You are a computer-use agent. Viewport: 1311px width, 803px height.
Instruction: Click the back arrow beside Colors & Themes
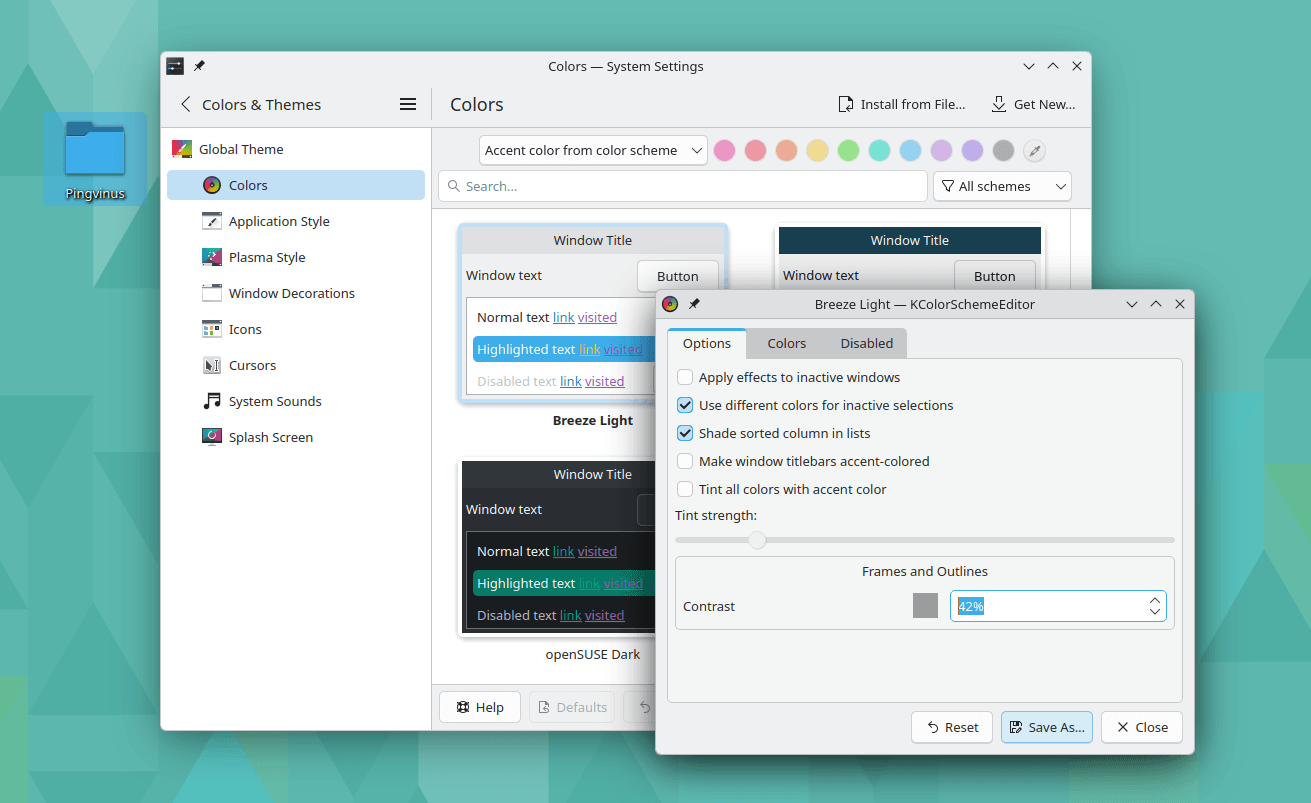(x=185, y=104)
